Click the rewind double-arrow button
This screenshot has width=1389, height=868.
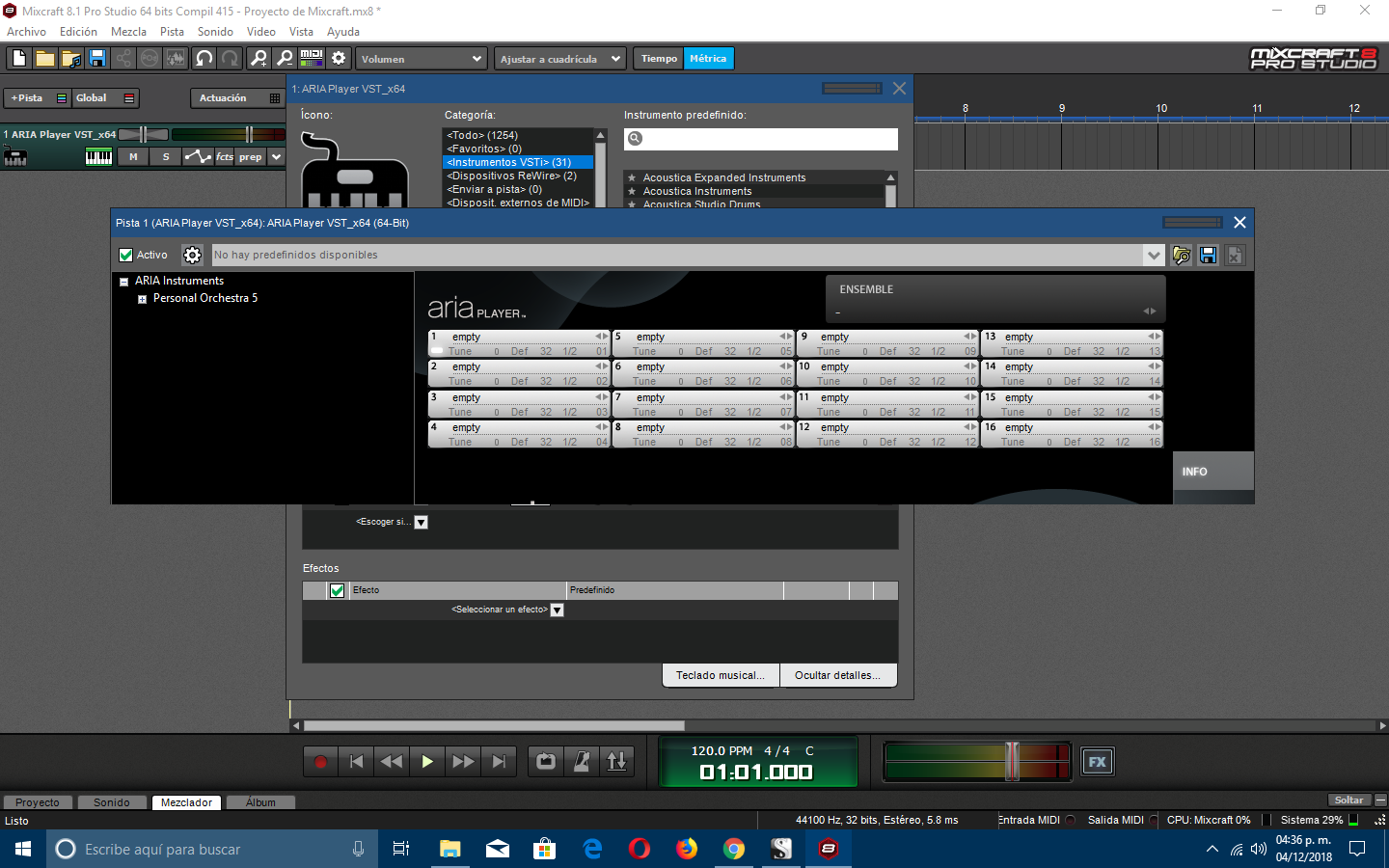pyautogui.click(x=392, y=762)
